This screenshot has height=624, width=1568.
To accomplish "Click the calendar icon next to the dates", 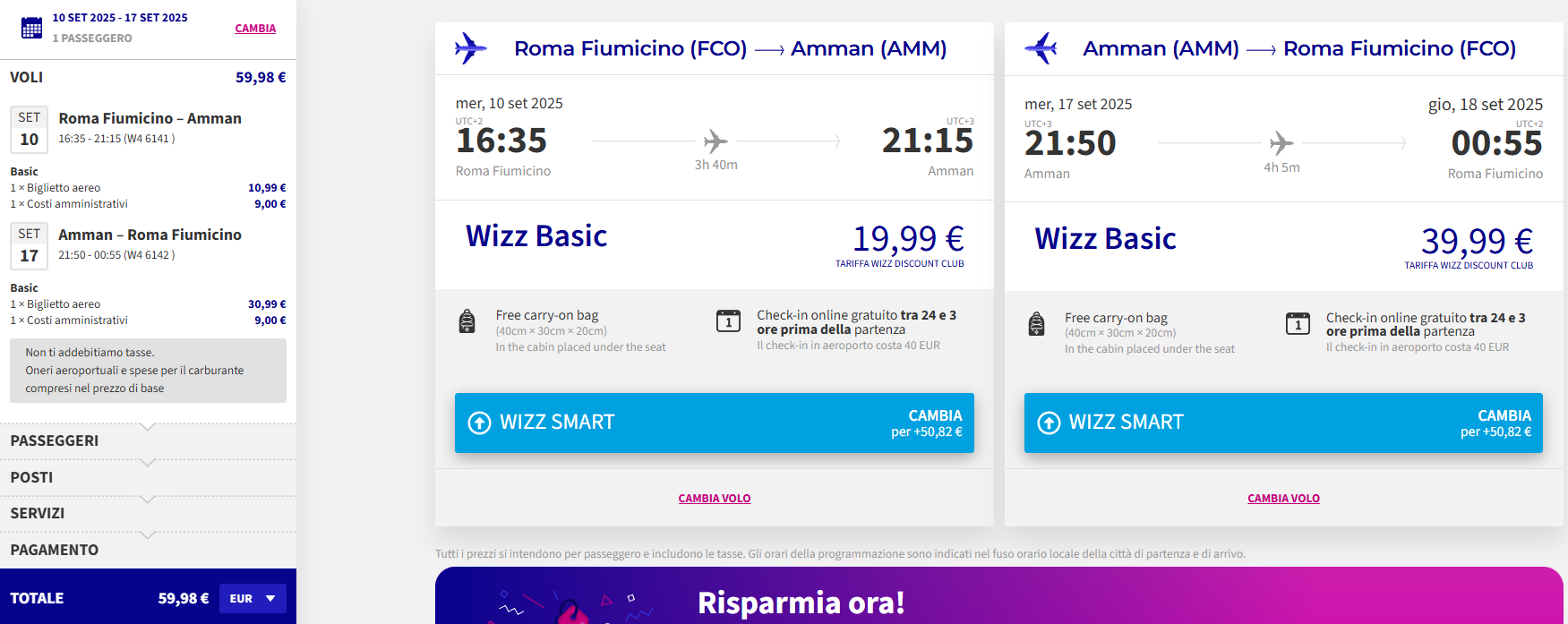I will pyautogui.click(x=31, y=28).
